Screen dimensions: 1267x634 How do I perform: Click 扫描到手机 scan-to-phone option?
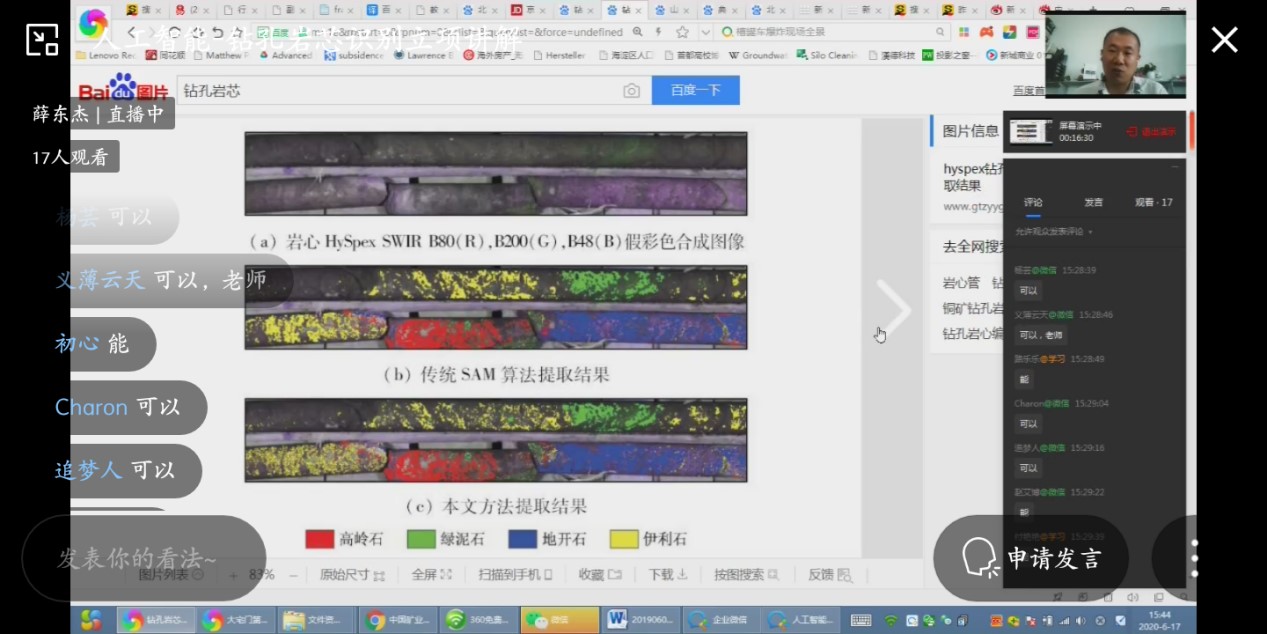[x=515, y=575]
